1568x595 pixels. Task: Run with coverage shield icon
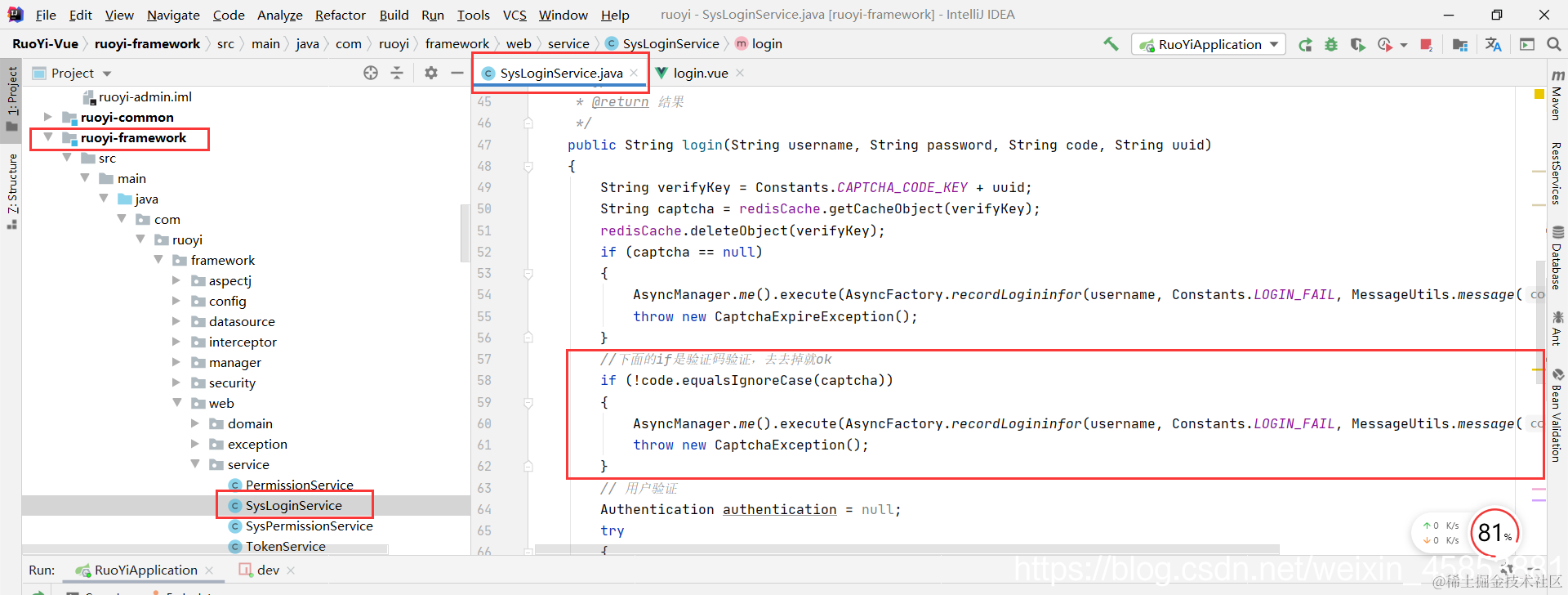(x=1357, y=45)
